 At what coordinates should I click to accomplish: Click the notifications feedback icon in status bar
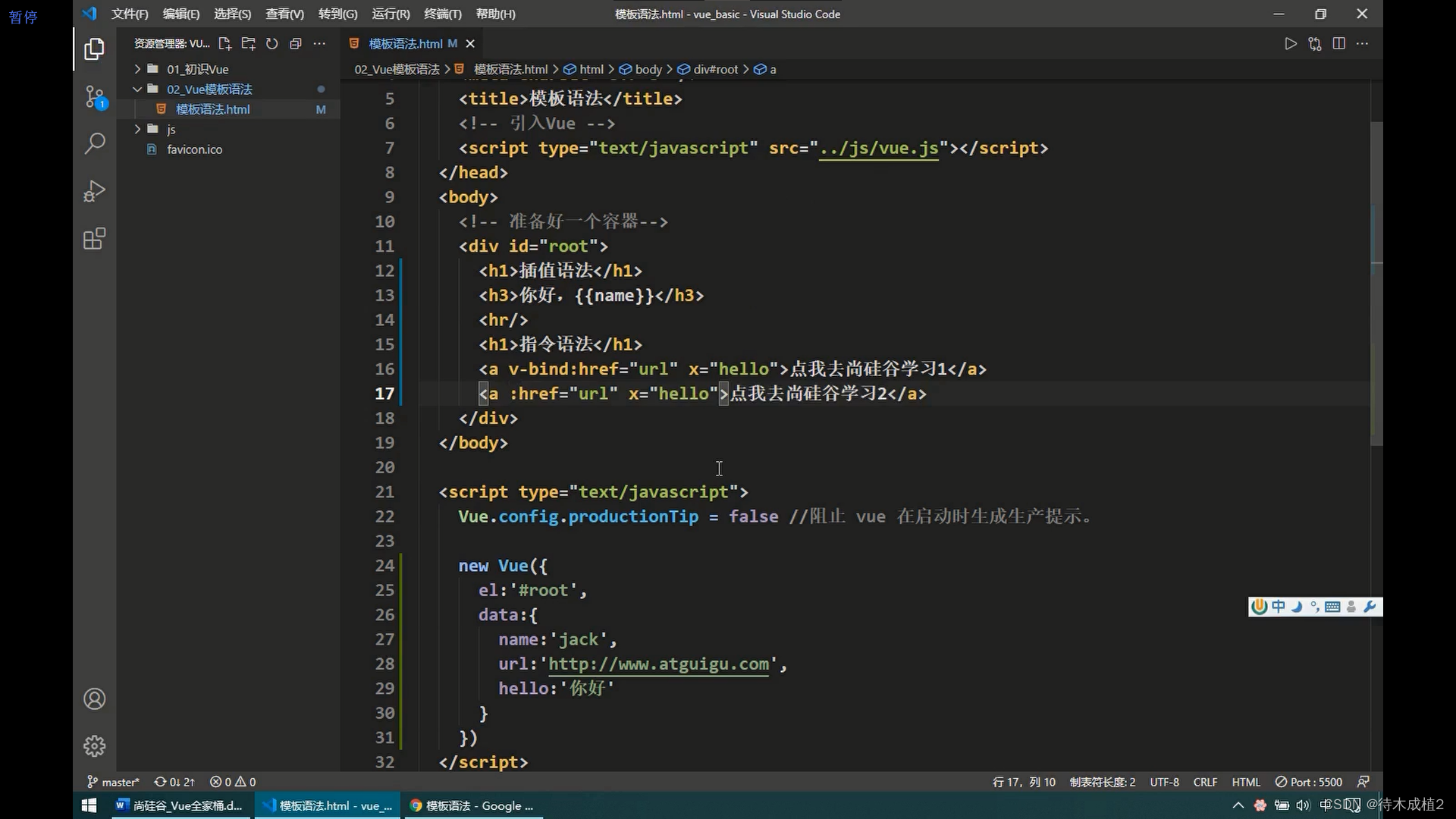click(x=1363, y=782)
